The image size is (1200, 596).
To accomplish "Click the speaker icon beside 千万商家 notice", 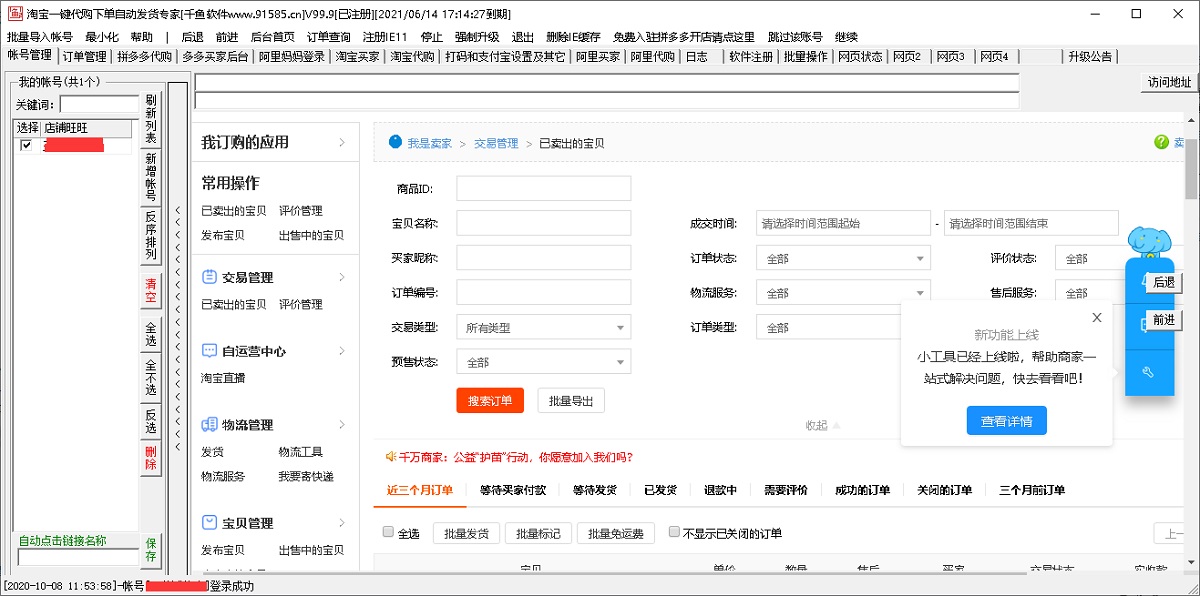I will [391, 457].
